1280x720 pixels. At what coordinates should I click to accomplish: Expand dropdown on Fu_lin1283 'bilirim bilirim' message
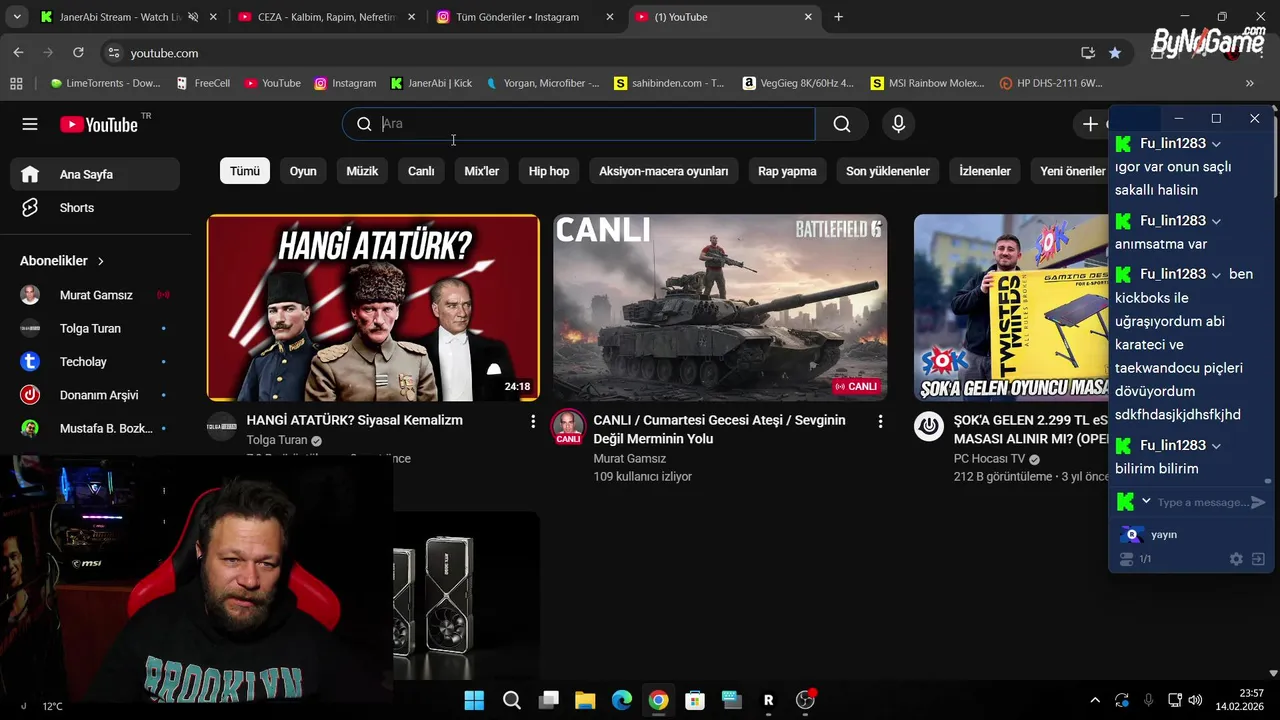click(x=1216, y=446)
